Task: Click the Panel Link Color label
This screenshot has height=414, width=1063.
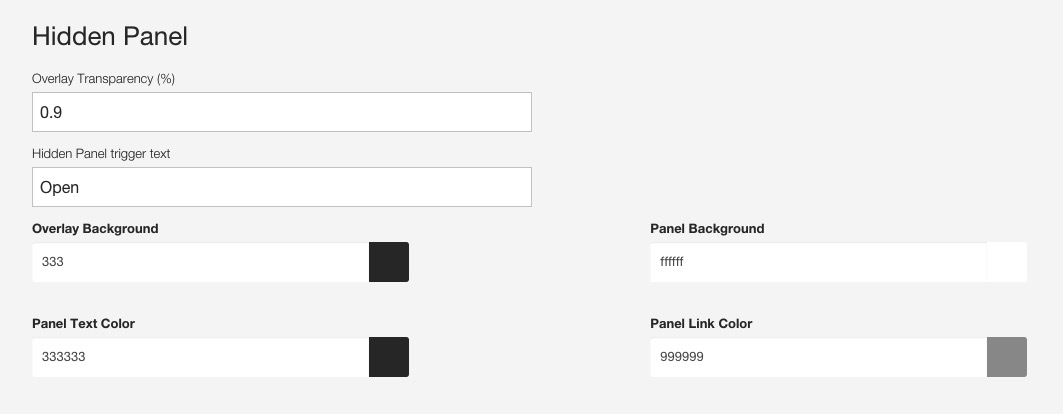Action: [701, 323]
